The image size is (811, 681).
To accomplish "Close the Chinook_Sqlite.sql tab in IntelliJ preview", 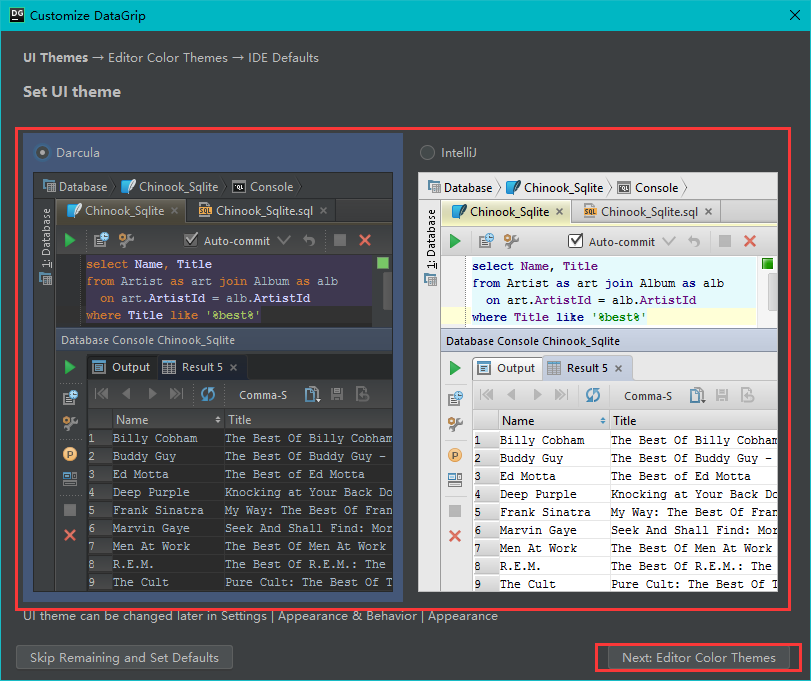I will click(709, 211).
